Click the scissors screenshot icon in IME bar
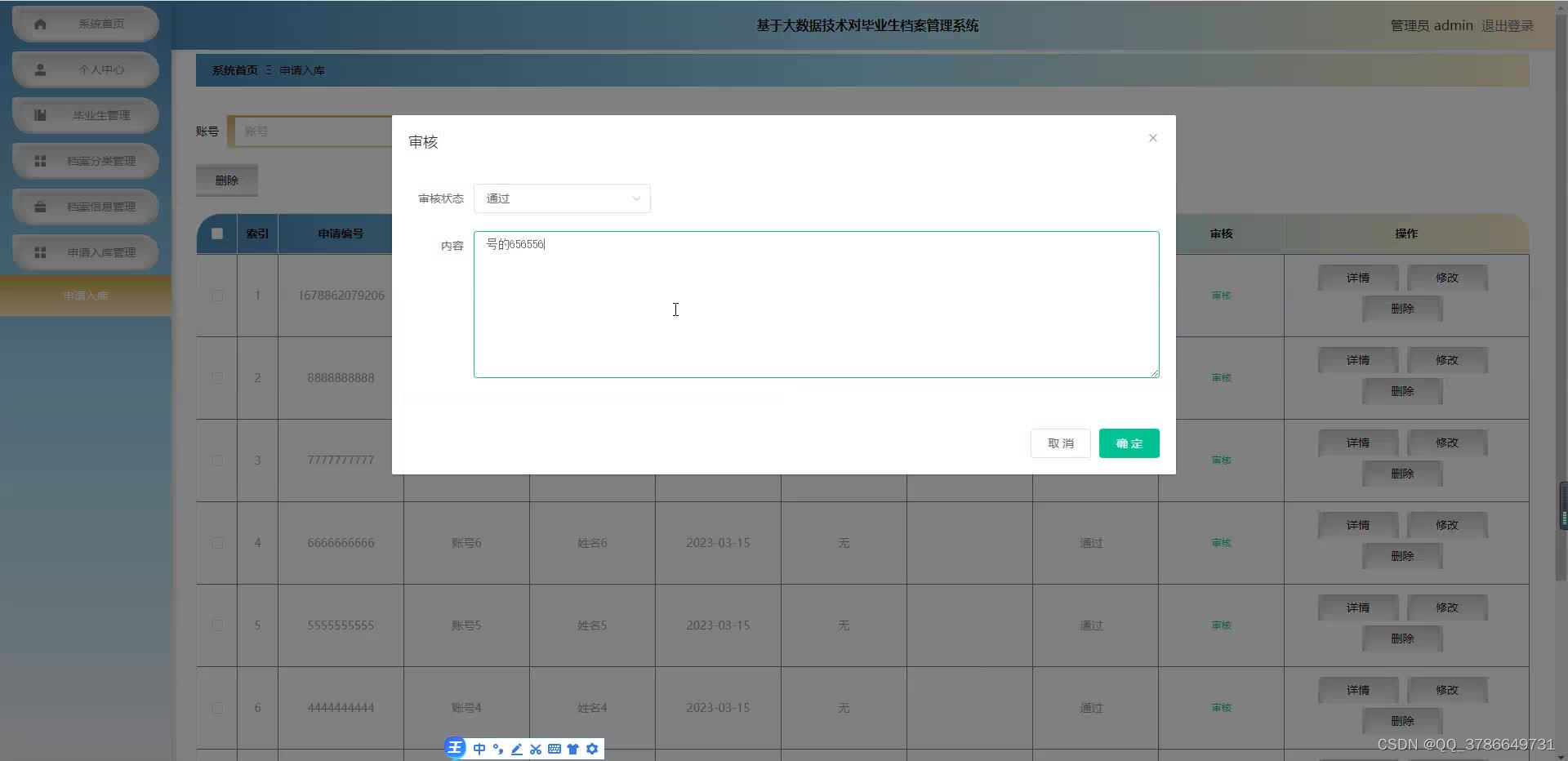 [536, 749]
